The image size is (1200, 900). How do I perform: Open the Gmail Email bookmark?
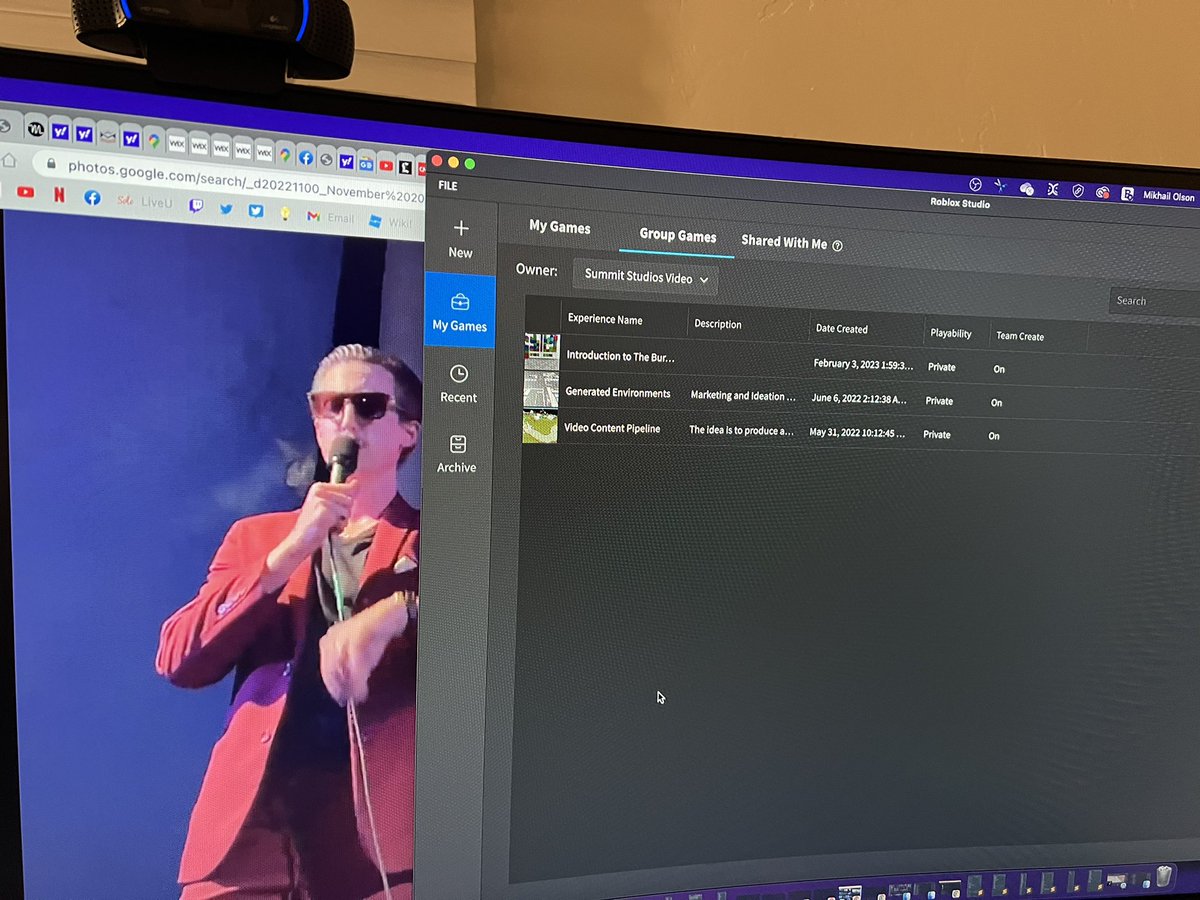point(330,217)
